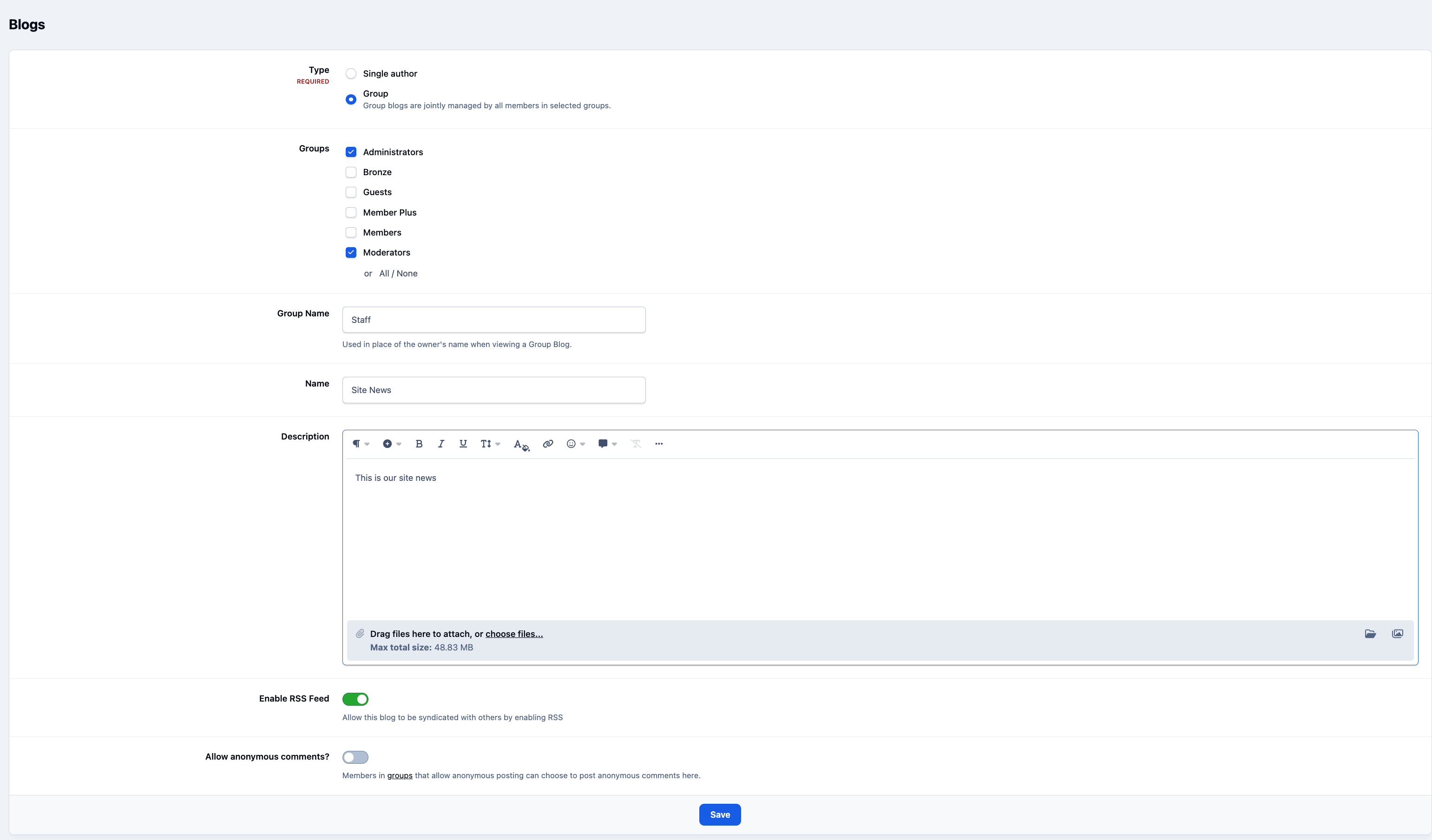Click the insert image icon

coord(1397,634)
